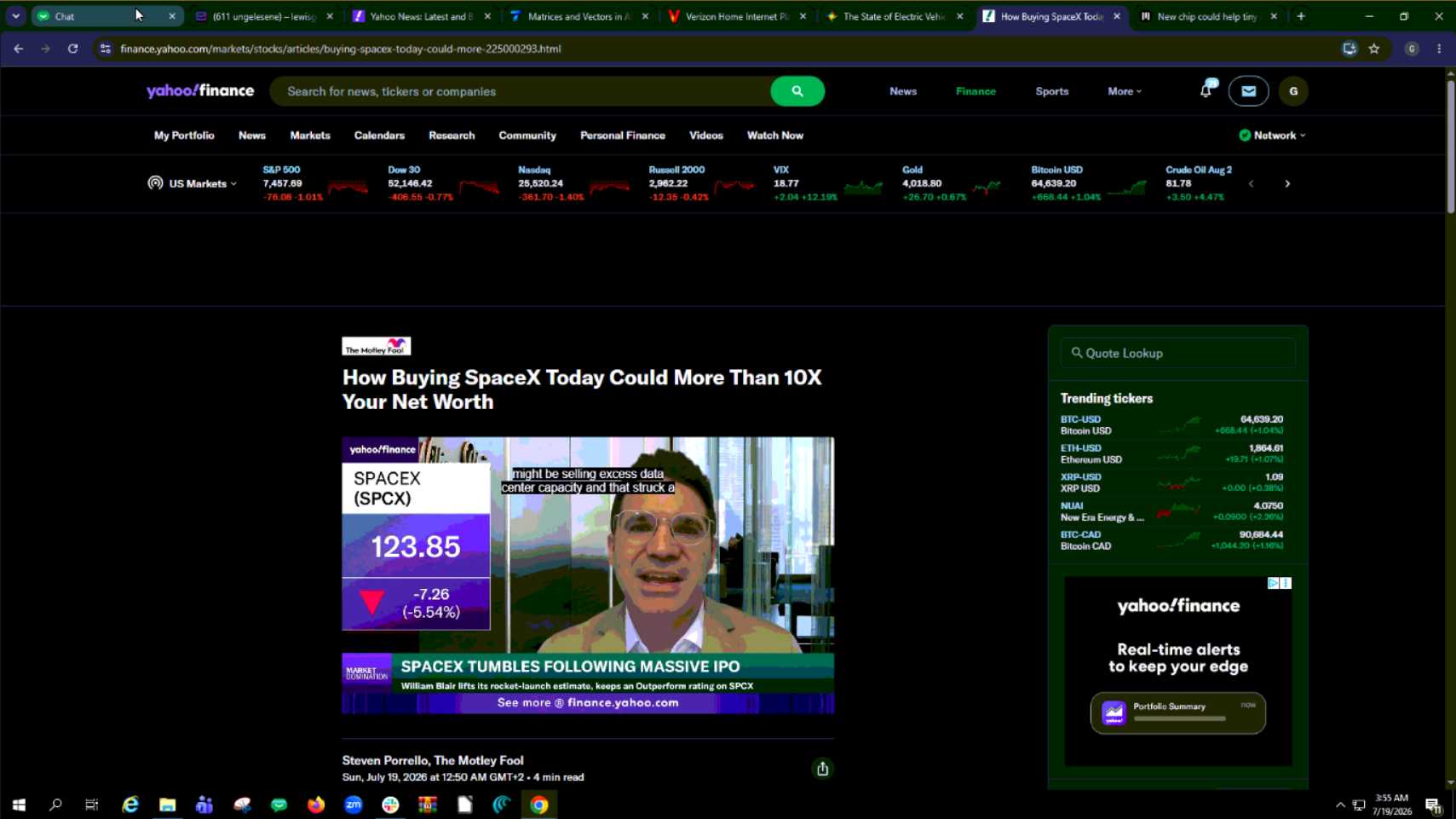This screenshot has height=819, width=1456.
Task: Open the Windows Start menu
Action: click(19, 805)
